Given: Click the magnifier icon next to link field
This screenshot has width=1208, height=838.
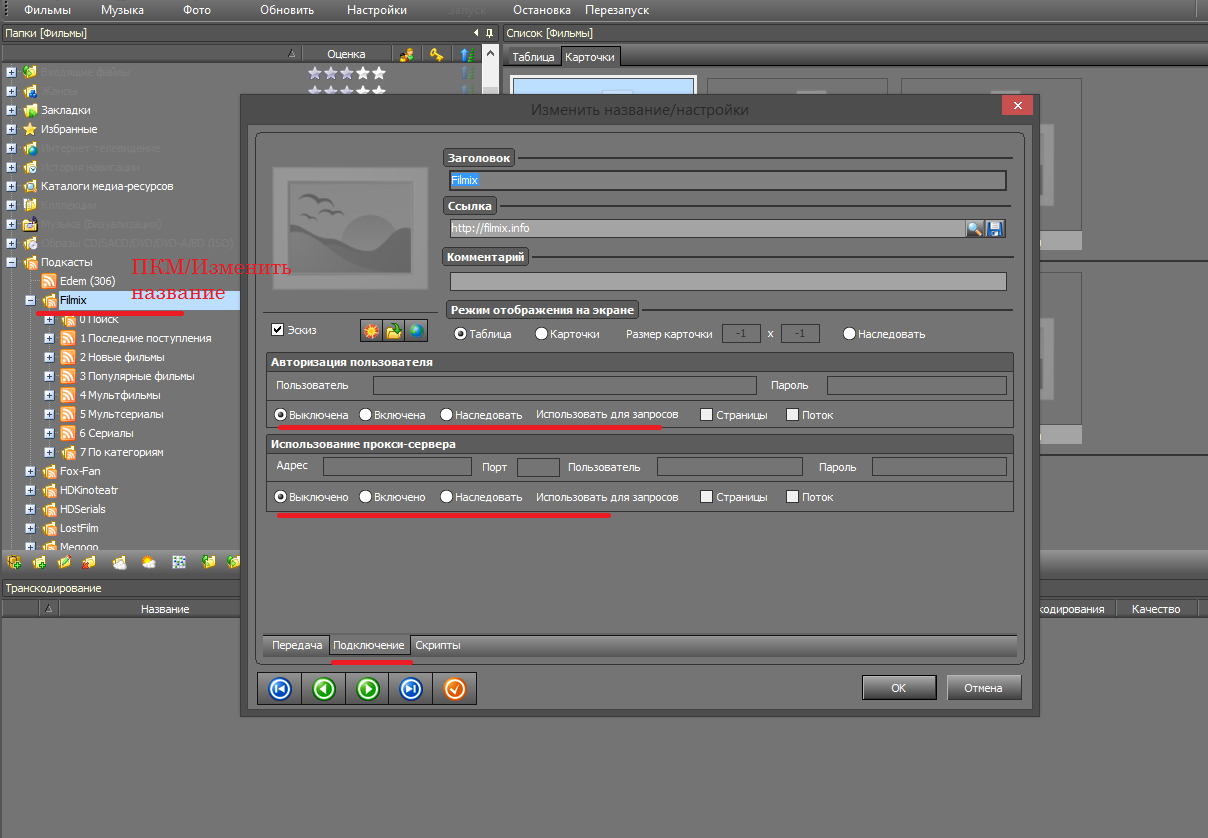Looking at the screenshot, I should [x=974, y=228].
